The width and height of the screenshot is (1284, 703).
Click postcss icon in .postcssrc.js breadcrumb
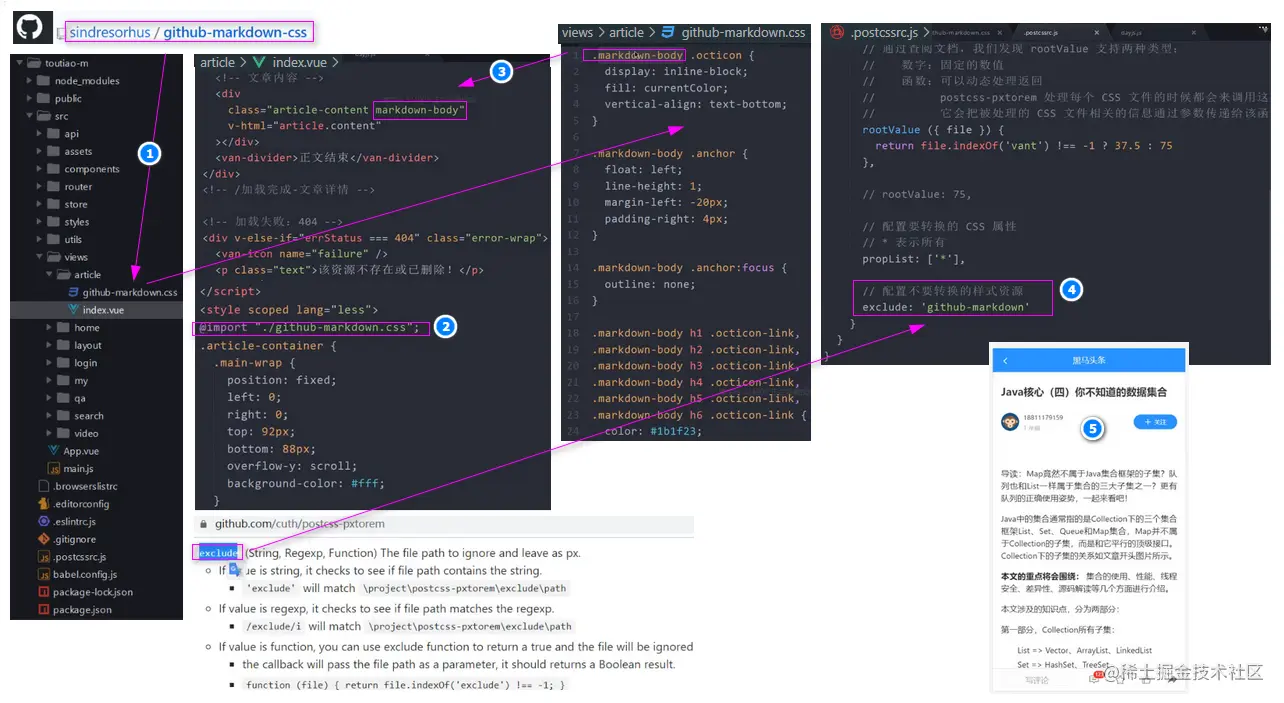point(837,32)
